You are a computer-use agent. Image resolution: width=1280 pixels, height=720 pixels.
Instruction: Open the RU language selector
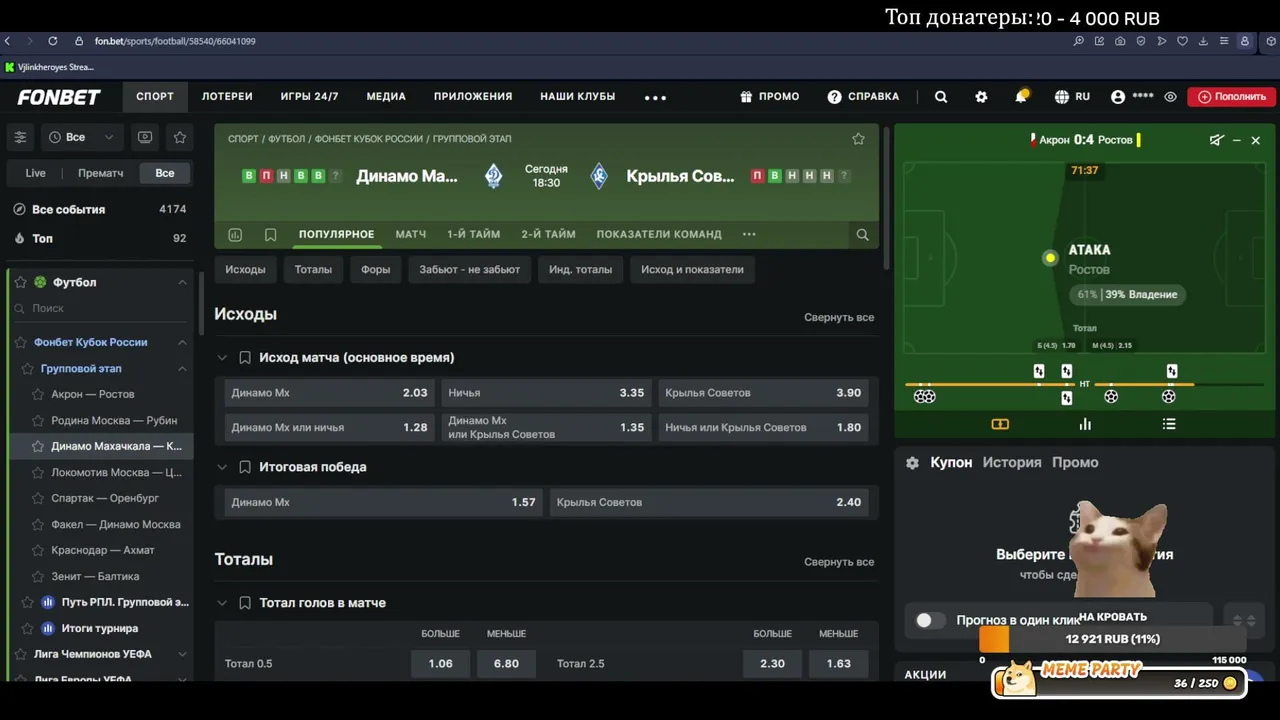(x=1072, y=97)
